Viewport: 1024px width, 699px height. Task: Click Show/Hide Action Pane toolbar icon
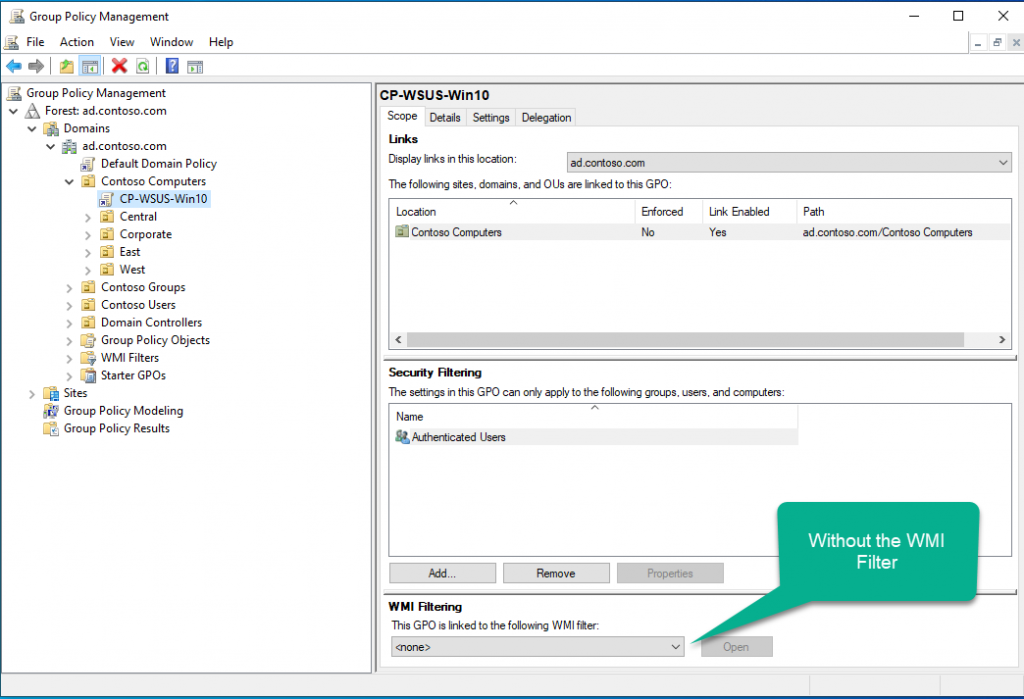click(x=195, y=66)
